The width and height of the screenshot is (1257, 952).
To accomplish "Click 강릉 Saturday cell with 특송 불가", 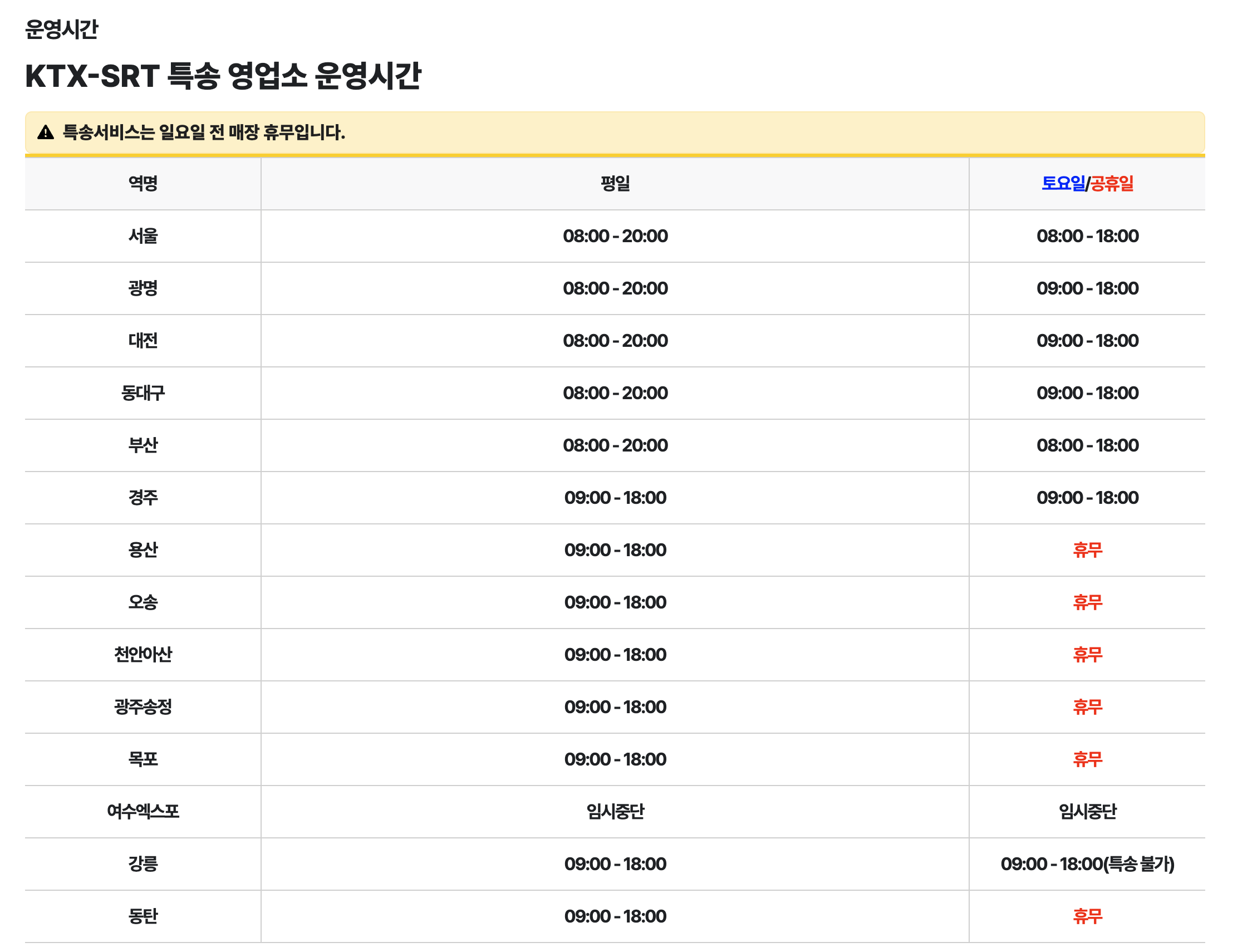I will pos(1087,864).
